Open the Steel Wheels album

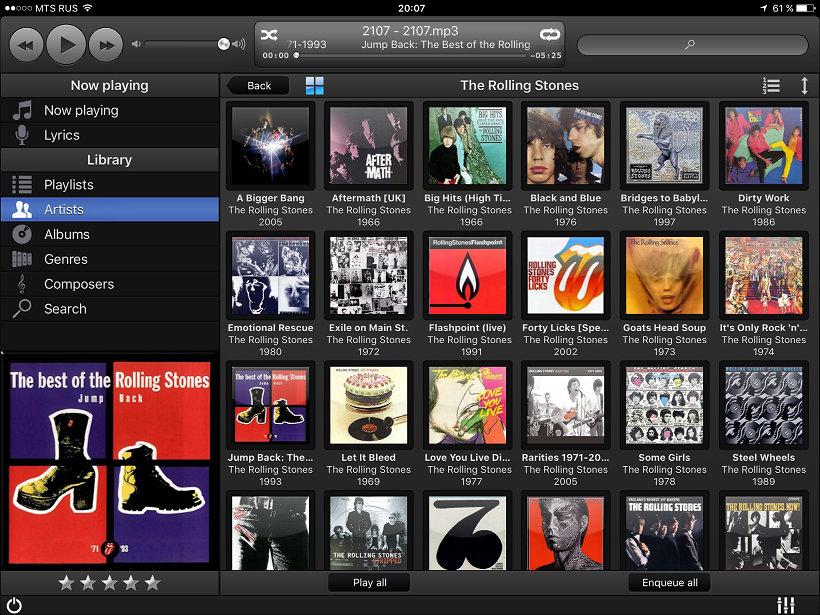click(x=764, y=405)
